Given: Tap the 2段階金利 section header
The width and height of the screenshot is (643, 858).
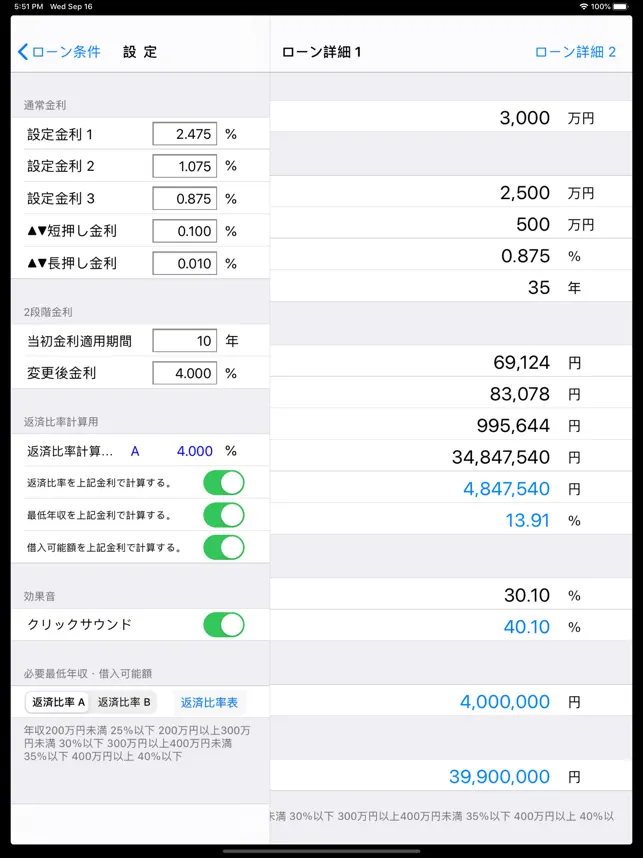Looking at the screenshot, I should [x=48, y=312].
